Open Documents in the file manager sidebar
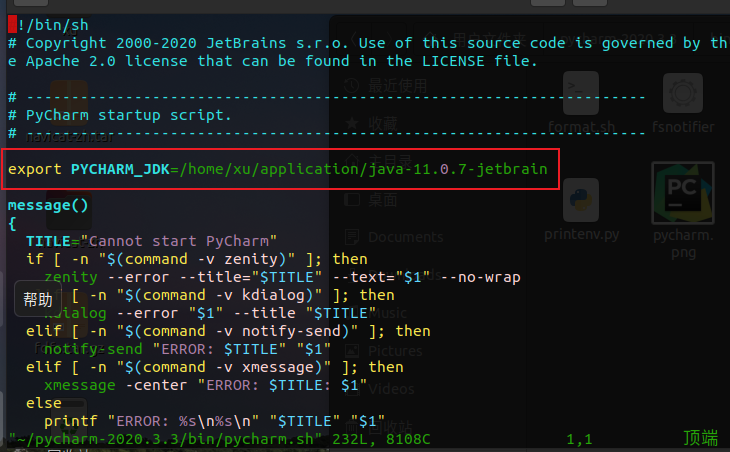The image size is (730, 452). [406, 237]
